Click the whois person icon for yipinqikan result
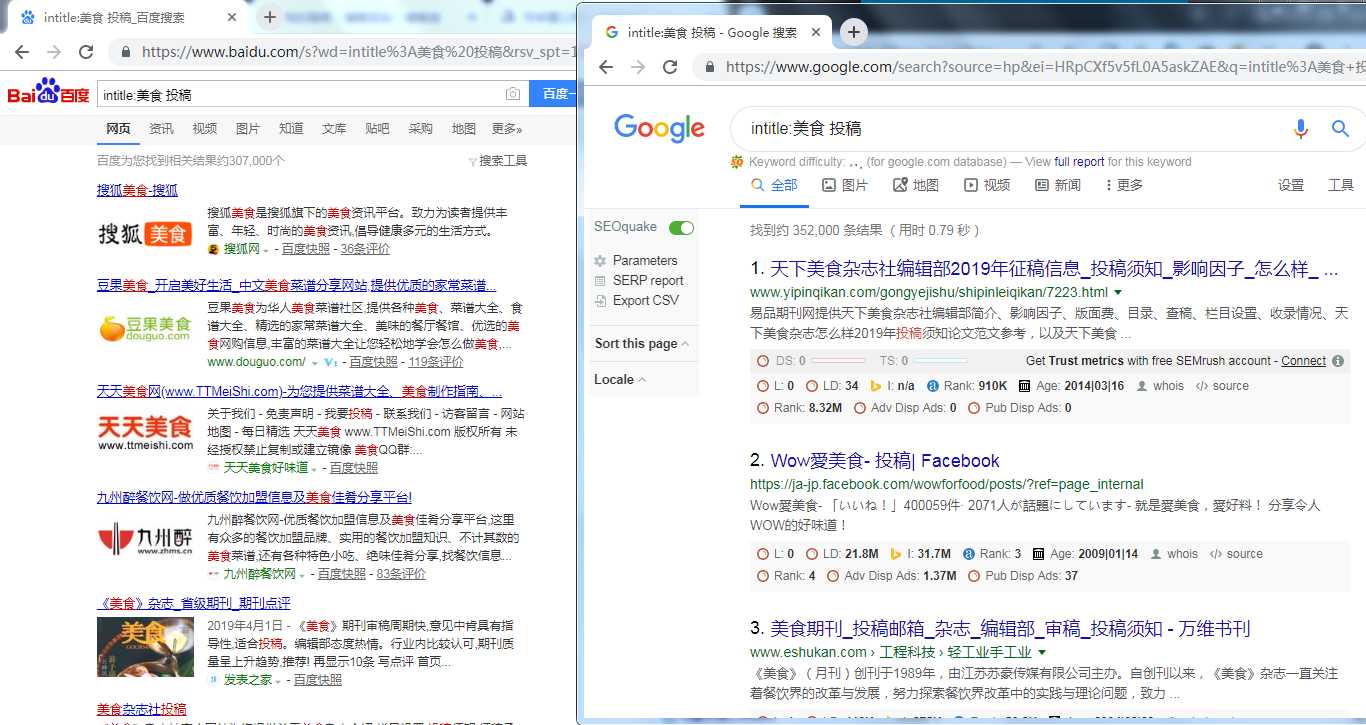This screenshot has height=725, width=1366. 1140,386
